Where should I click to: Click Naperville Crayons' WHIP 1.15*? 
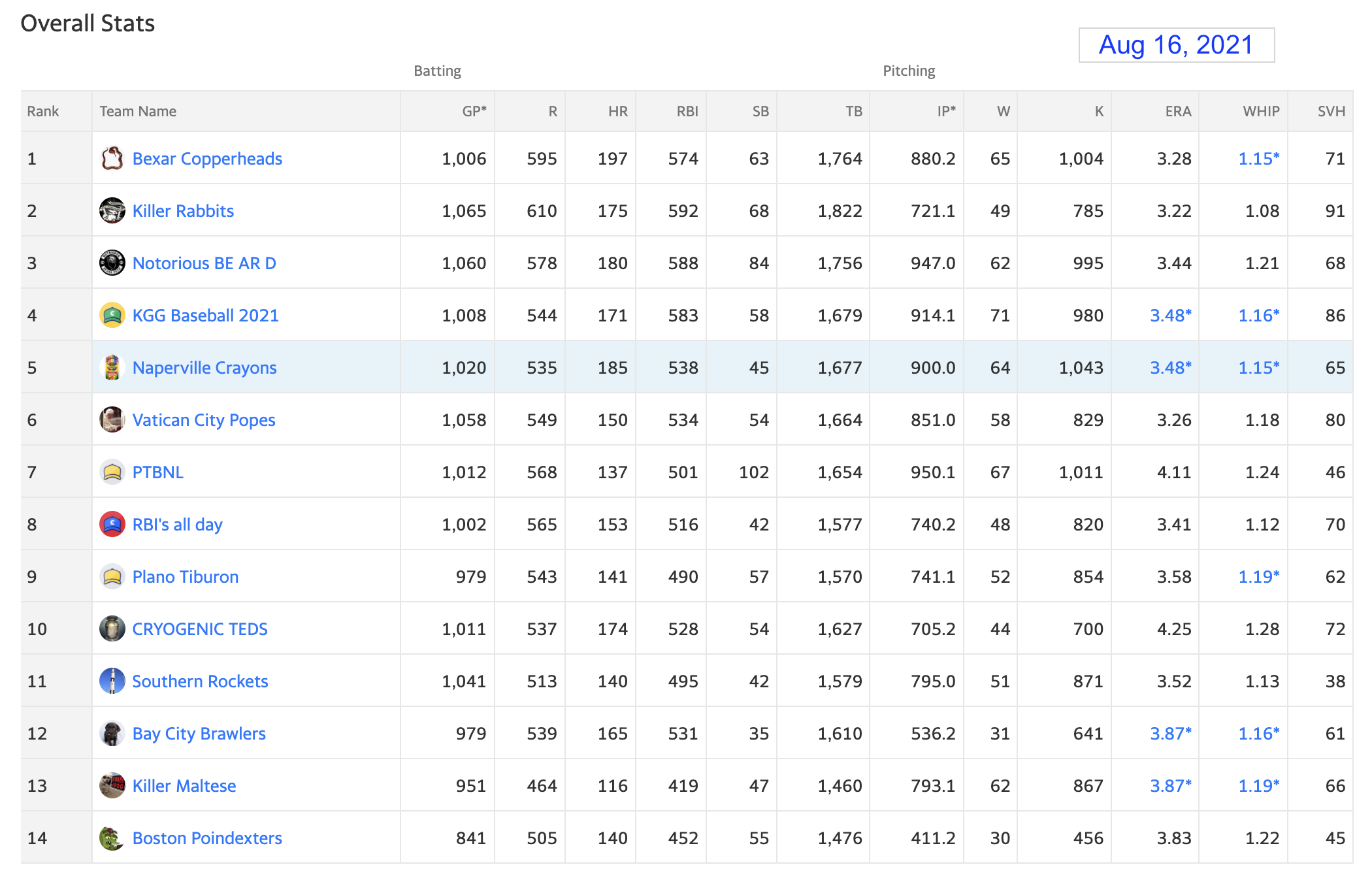pyautogui.click(x=1259, y=368)
